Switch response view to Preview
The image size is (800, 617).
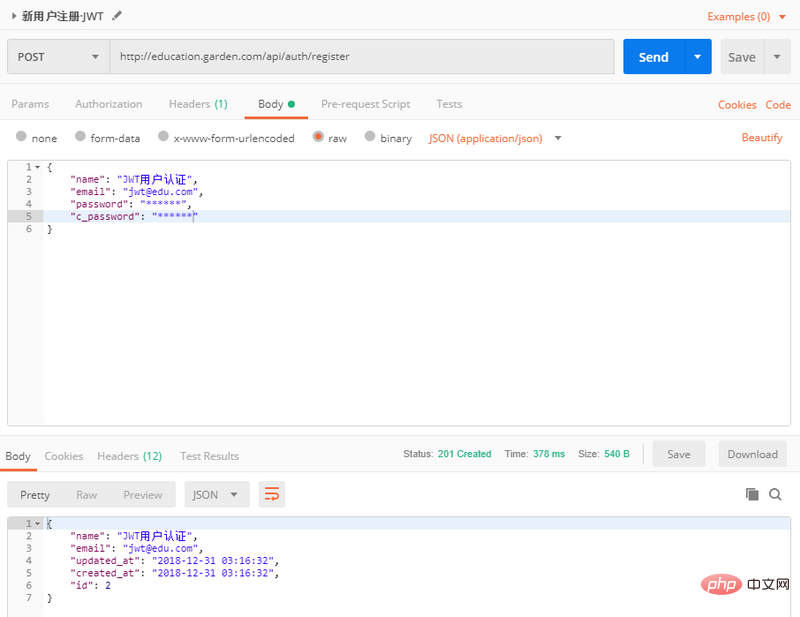click(143, 495)
